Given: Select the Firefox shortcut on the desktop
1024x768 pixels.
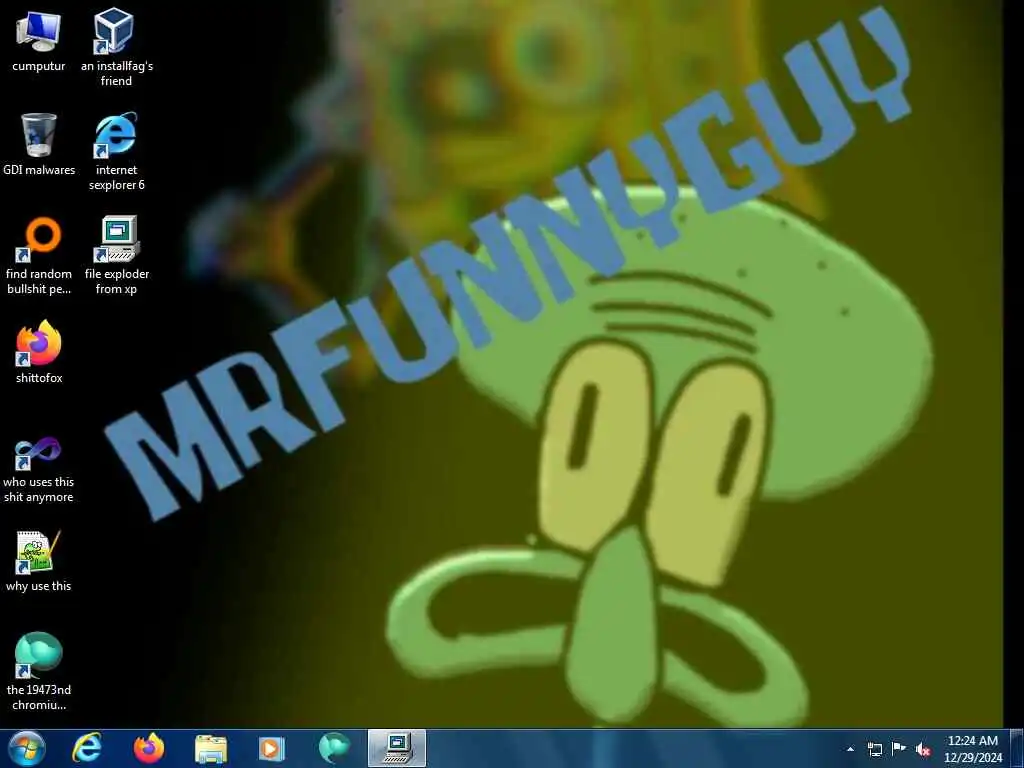Looking at the screenshot, I should (39, 352).
